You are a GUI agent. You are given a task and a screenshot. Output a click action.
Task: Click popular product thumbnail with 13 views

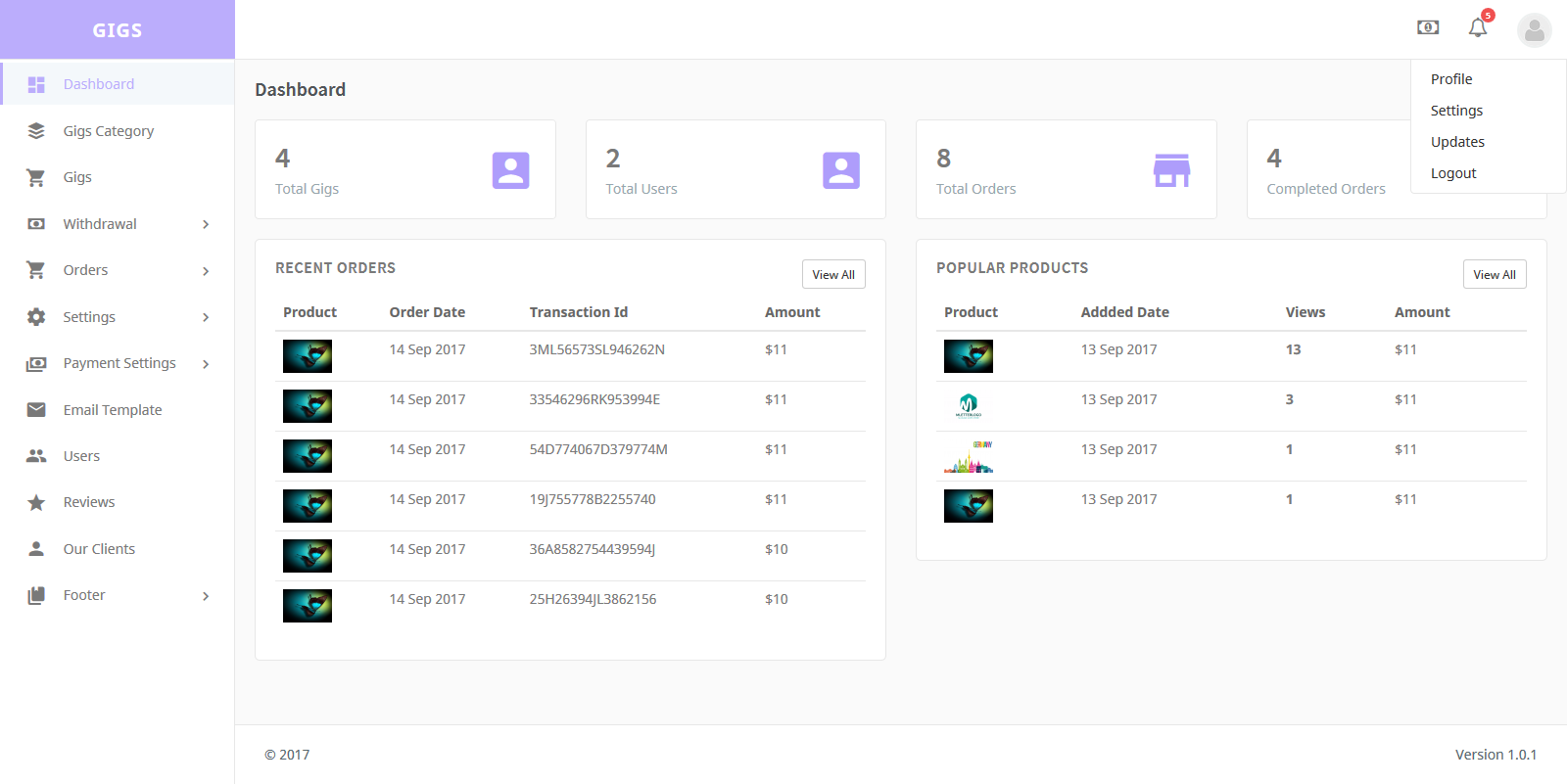[x=969, y=356]
